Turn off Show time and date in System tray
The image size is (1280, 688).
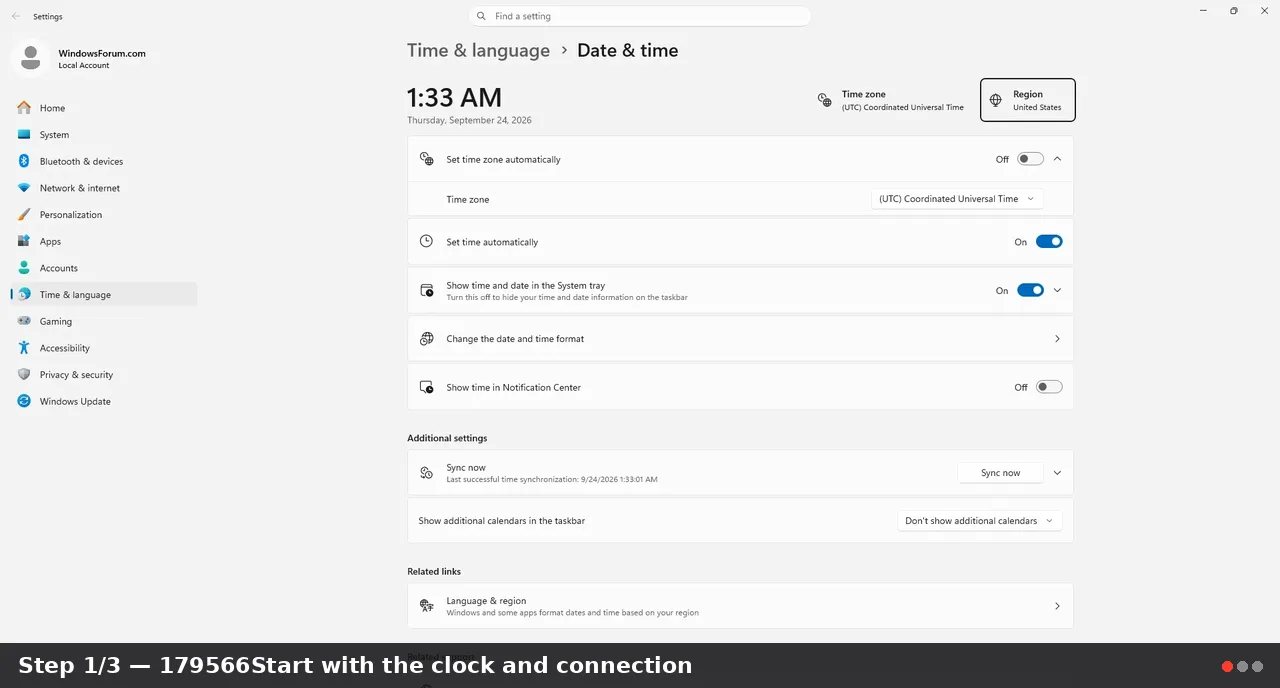[x=1030, y=290]
